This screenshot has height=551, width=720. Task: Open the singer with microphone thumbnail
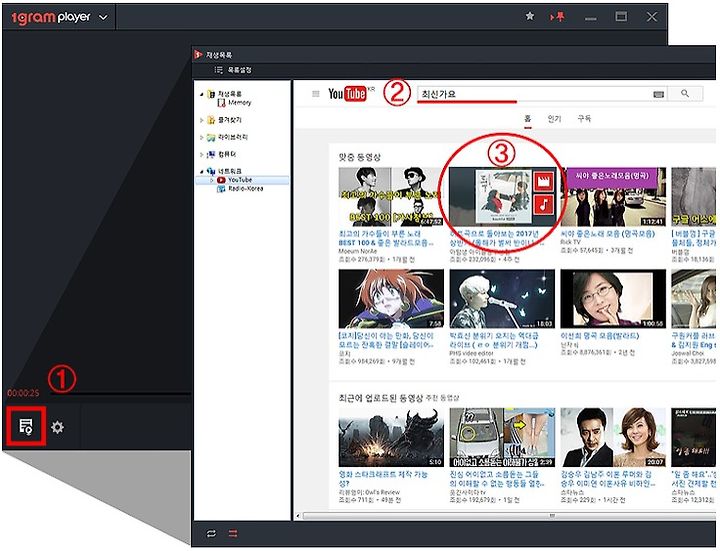tap(502, 298)
